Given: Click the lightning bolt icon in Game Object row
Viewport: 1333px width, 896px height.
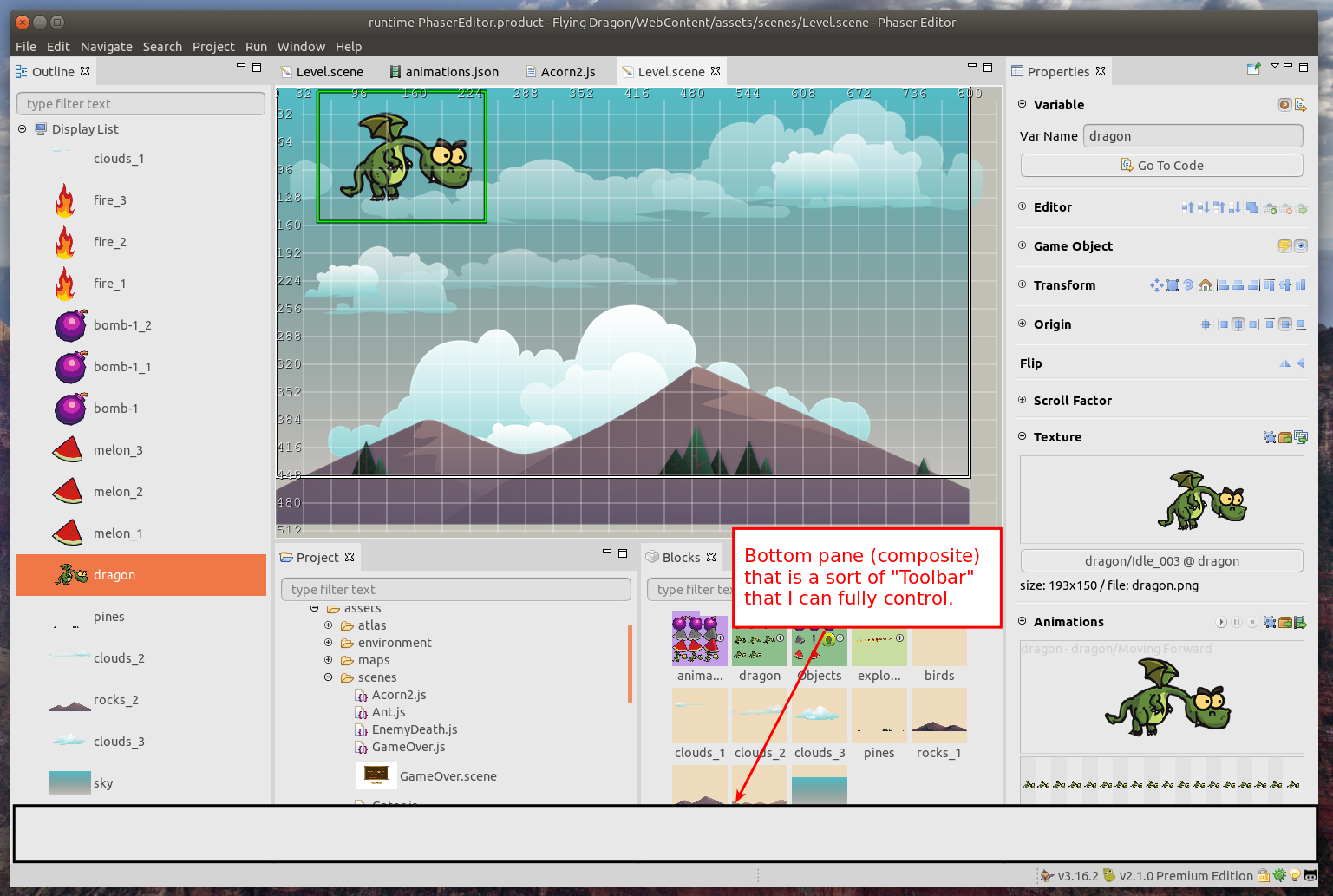Looking at the screenshot, I should [1284, 246].
